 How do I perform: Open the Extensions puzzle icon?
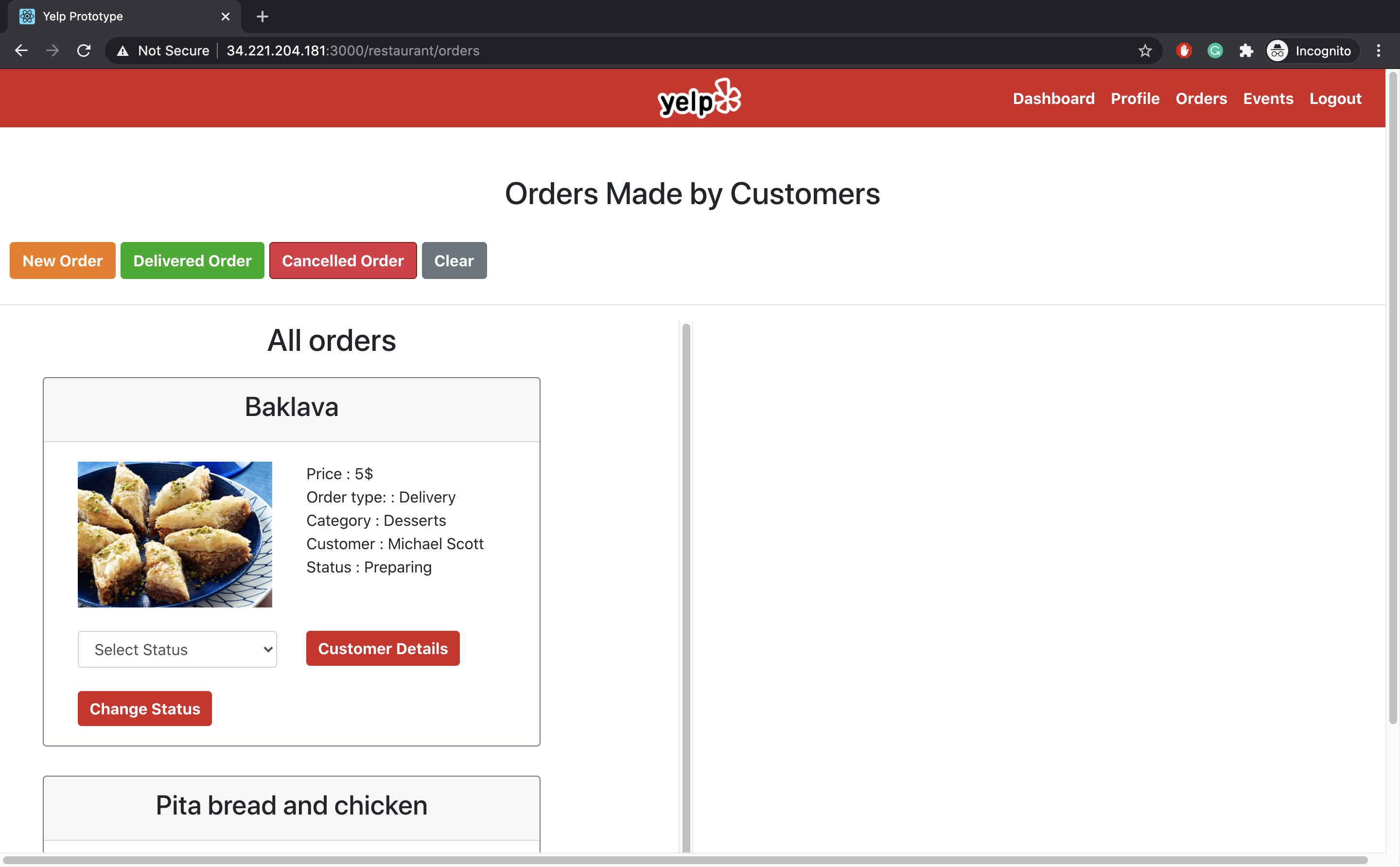click(1246, 51)
